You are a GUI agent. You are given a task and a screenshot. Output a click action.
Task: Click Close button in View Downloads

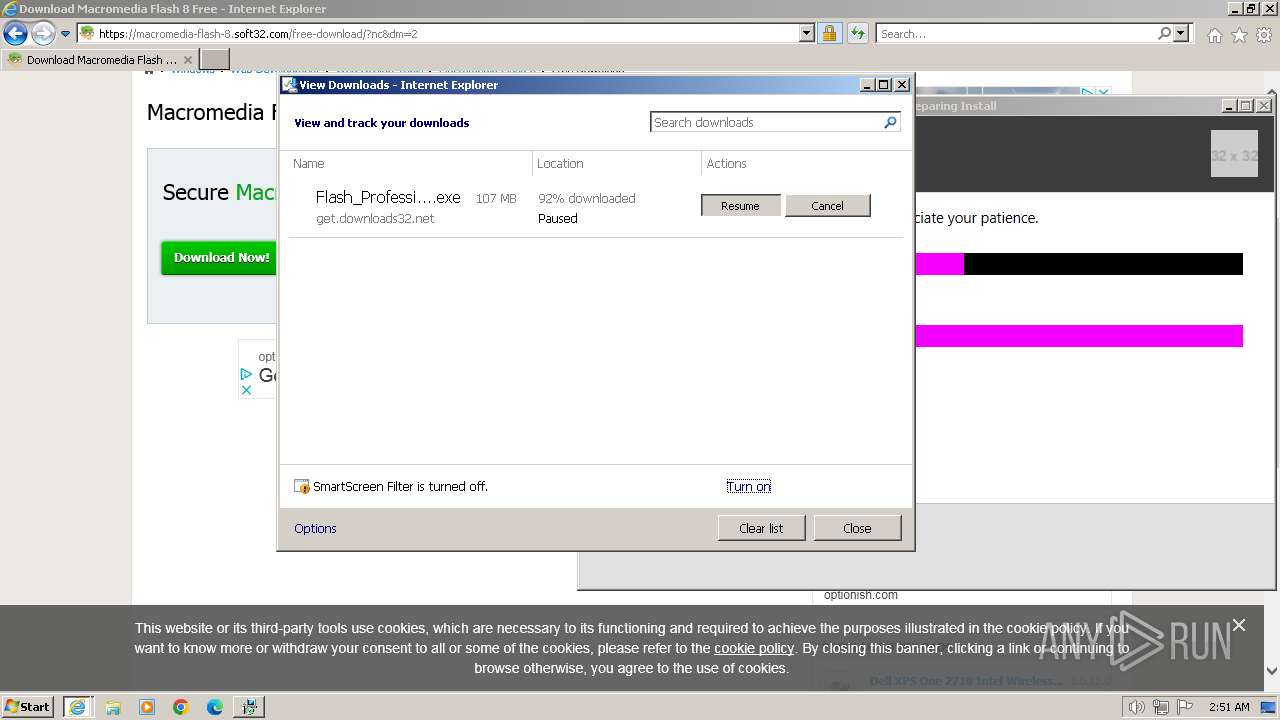857,528
